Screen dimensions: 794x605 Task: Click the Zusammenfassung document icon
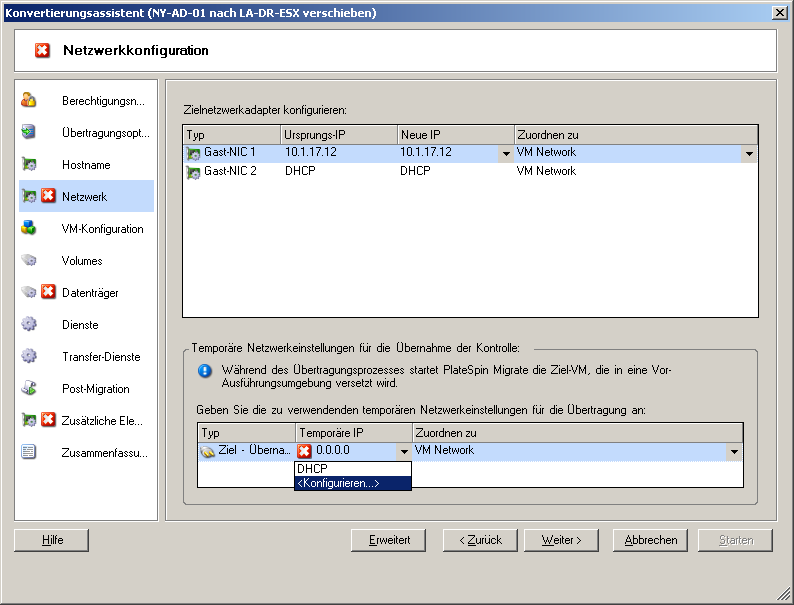click(x=28, y=452)
